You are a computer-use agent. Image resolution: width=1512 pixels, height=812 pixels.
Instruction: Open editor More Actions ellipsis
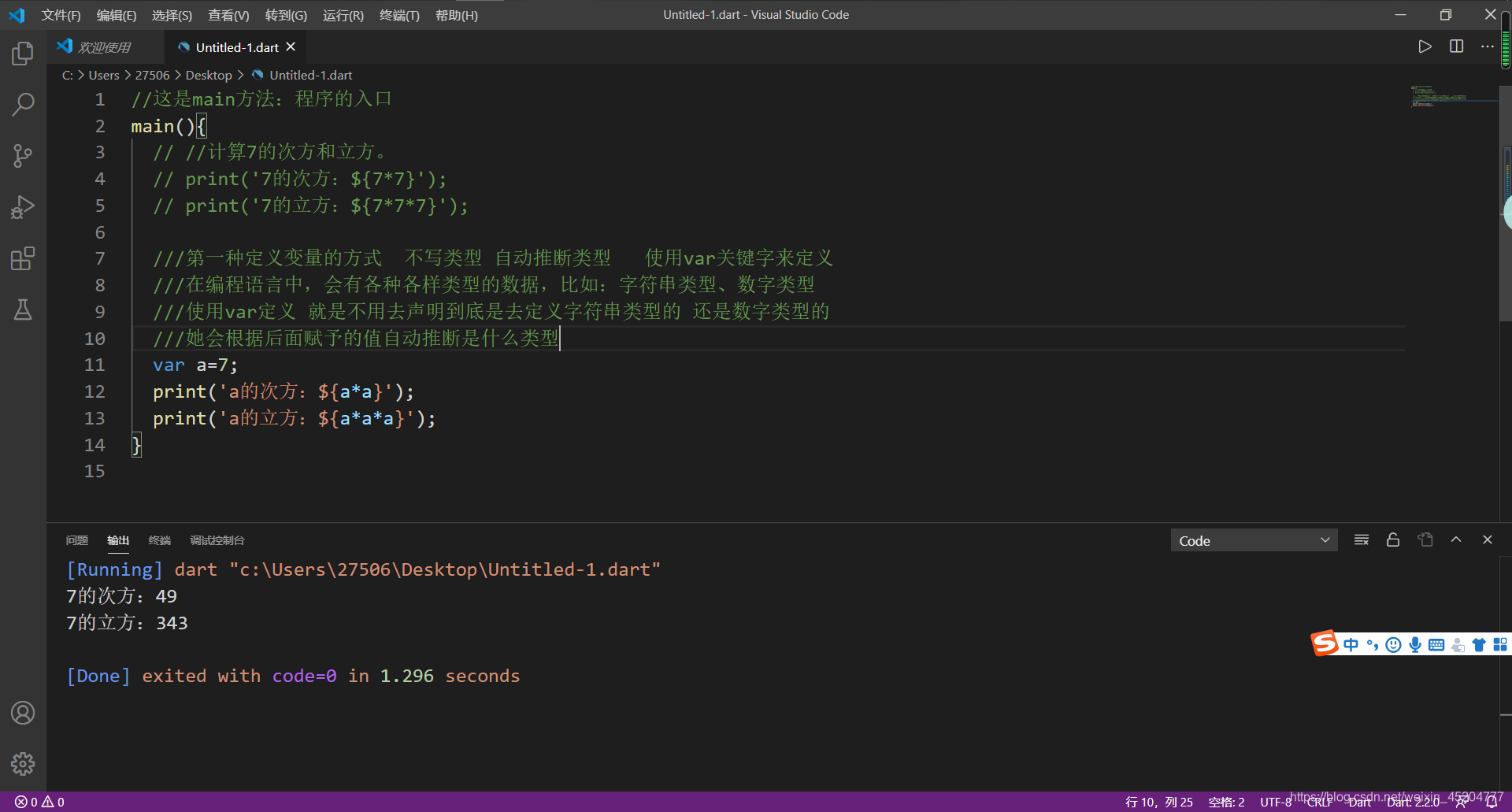(x=1487, y=46)
